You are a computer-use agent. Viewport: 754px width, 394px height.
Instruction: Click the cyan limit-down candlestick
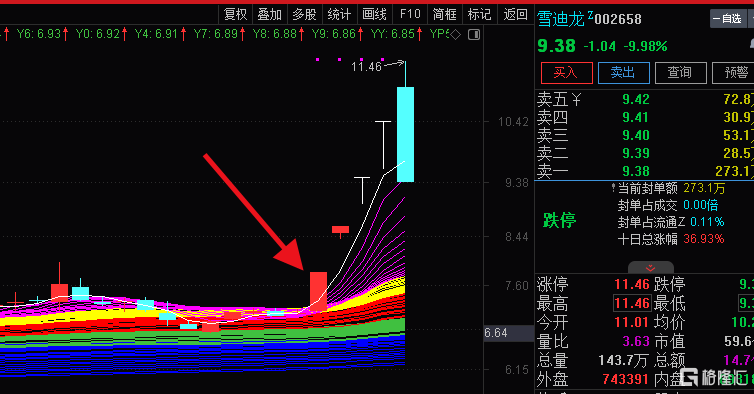coord(405,134)
